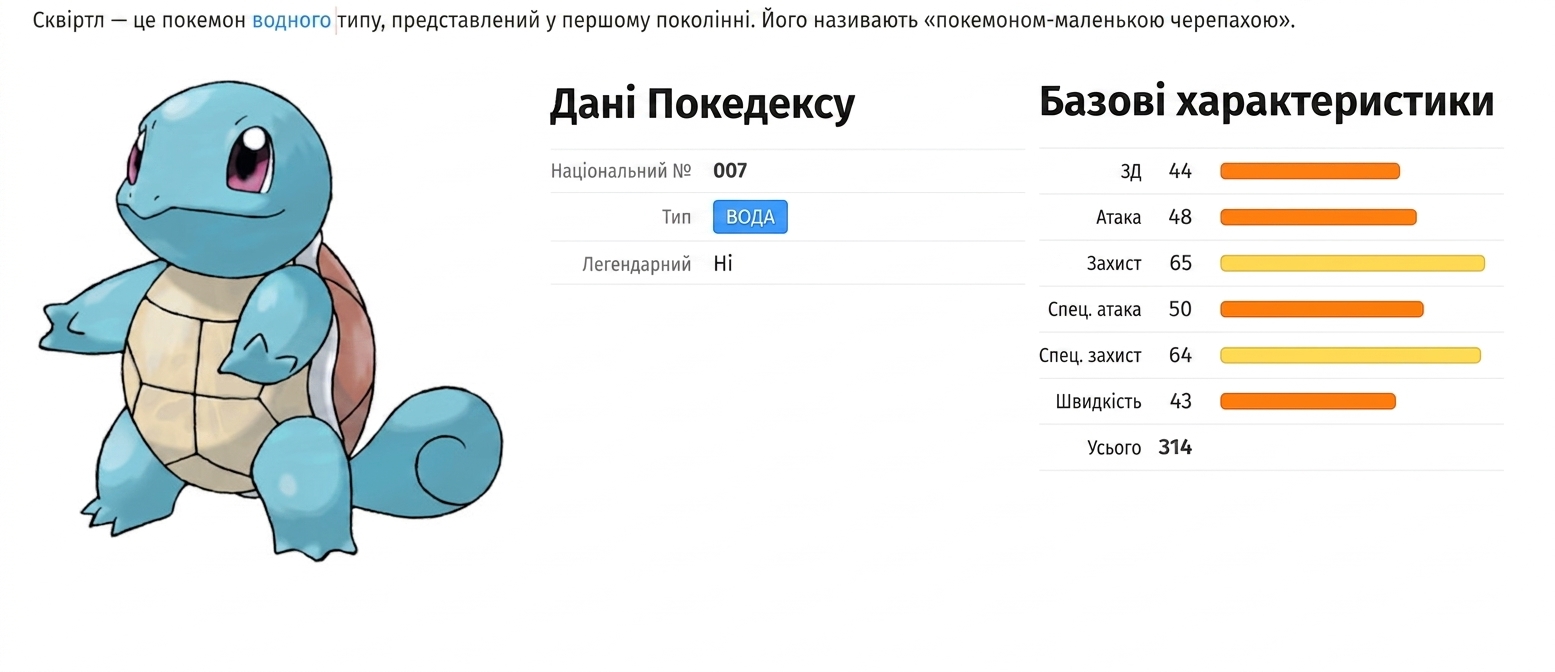Click the word 'Сквіртл' in the description
Screen dimensions: 1555x672
68,21
